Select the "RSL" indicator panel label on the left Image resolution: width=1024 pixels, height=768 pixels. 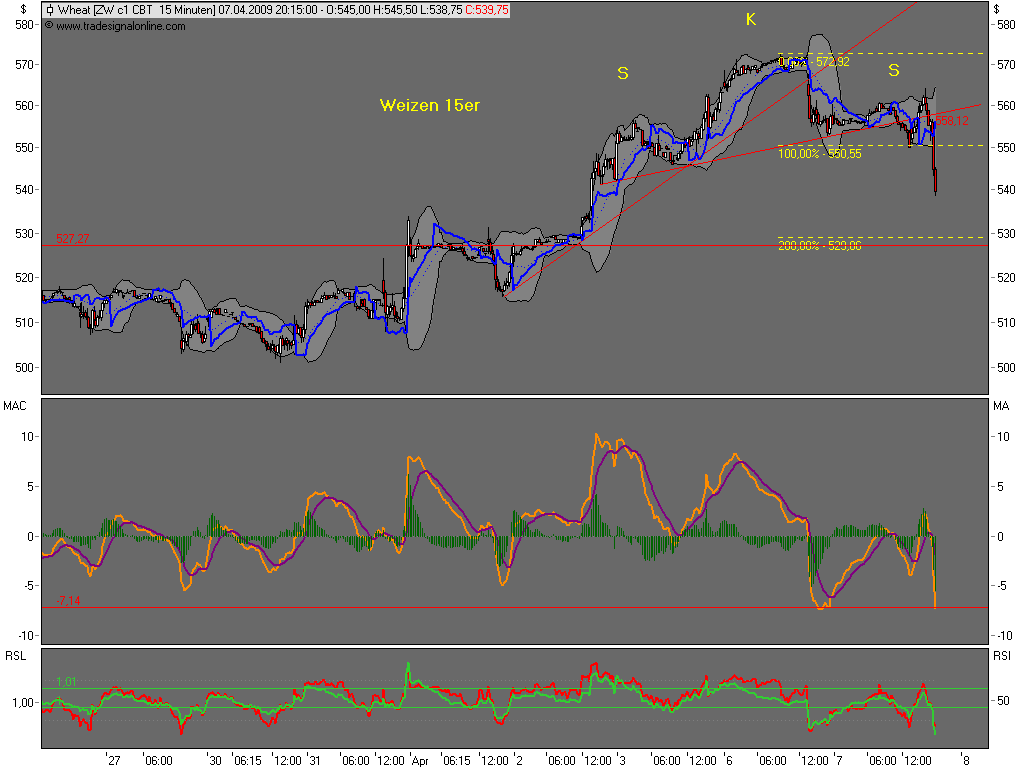[16, 656]
